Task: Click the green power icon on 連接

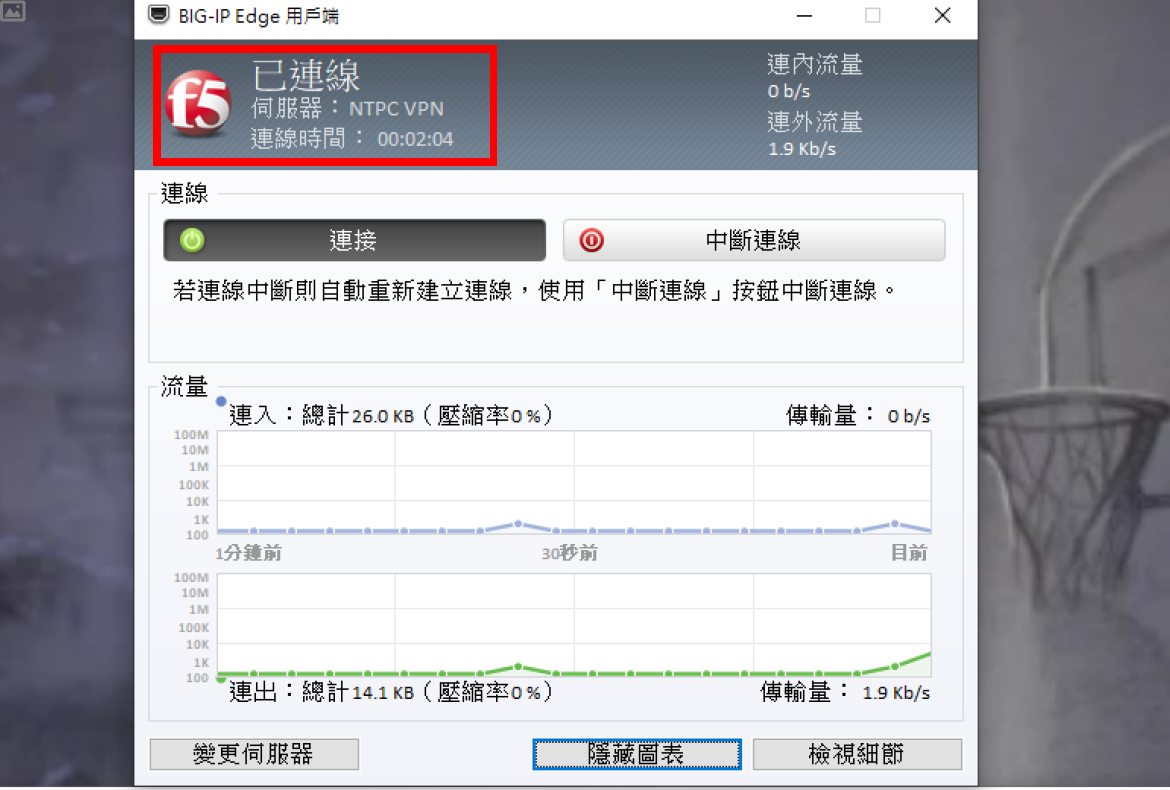Action: pyautogui.click(x=192, y=240)
